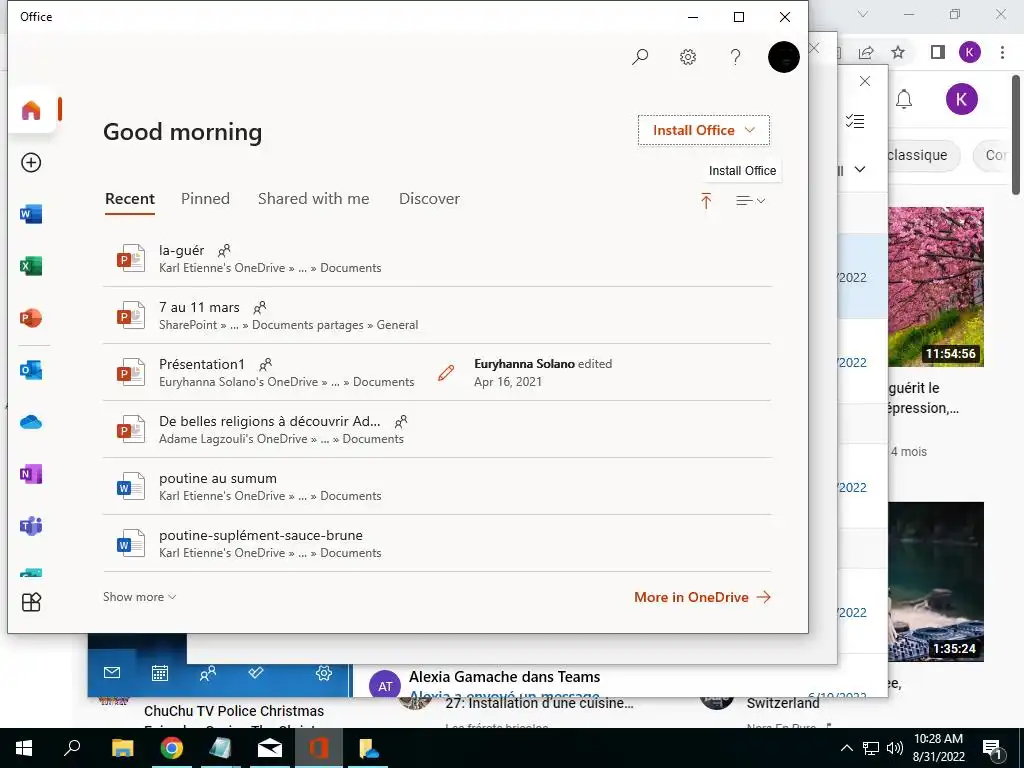This screenshot has height=768, width=1024.
Task: Open poutine-suplément-sauce-brune document
Action: click(x=437, y=543)
